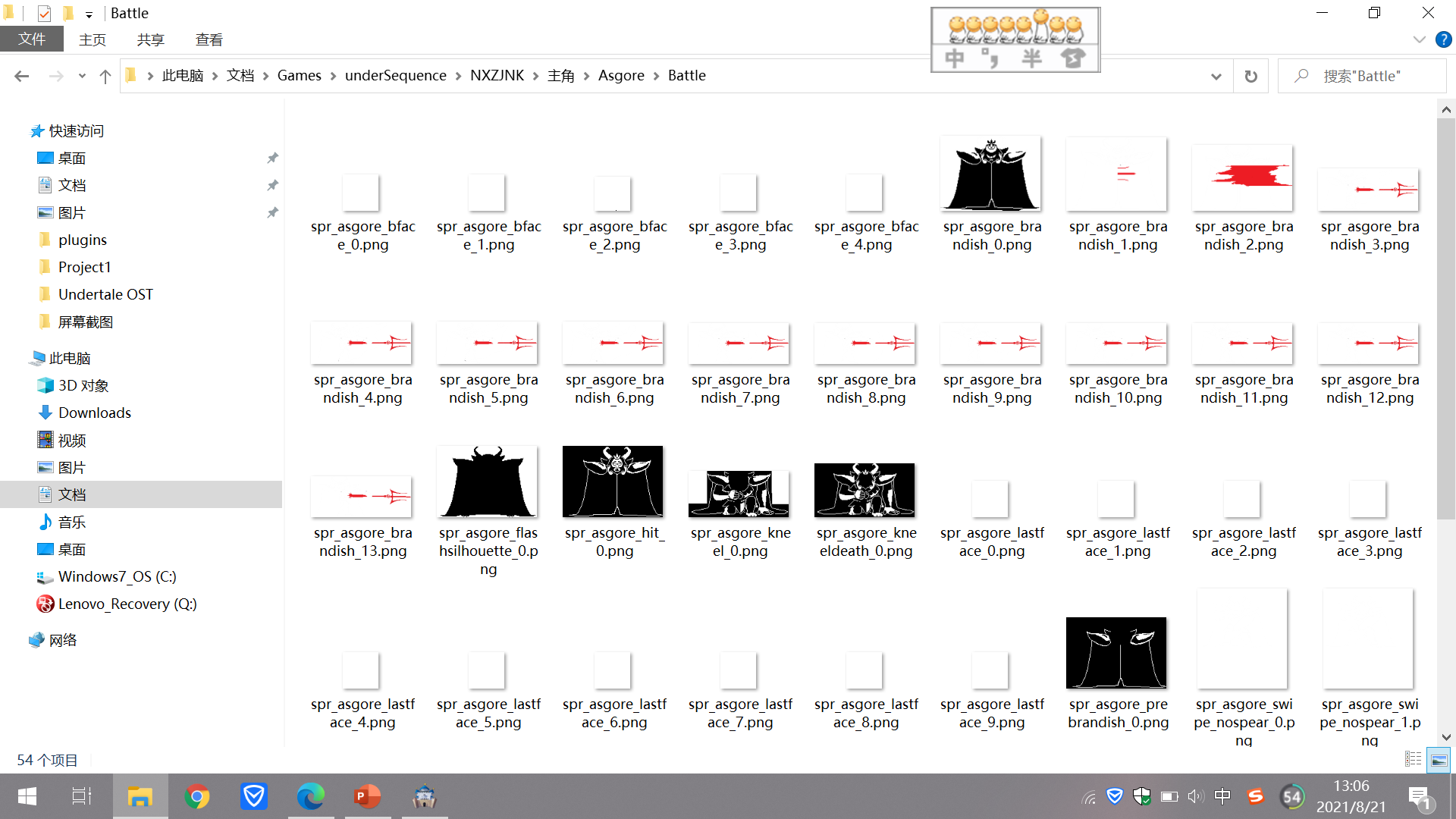Select spr_asgore_kneeldeath_0.png file icon
1456x819 pixels.
pyautogui.click(x=864, y=490)
